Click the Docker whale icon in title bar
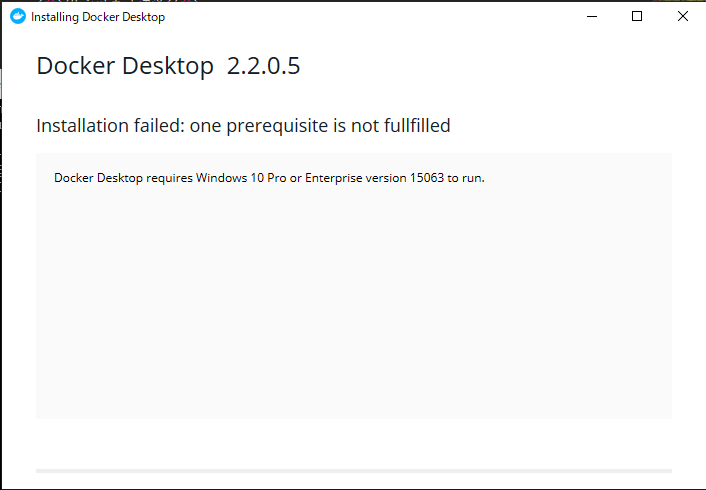The height and width of the screenshot is (490, 706). coord(18,17)
